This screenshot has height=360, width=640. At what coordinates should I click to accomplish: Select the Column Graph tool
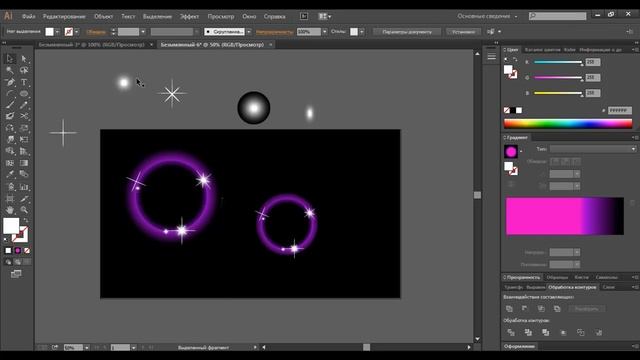click(x=24, y=187)
